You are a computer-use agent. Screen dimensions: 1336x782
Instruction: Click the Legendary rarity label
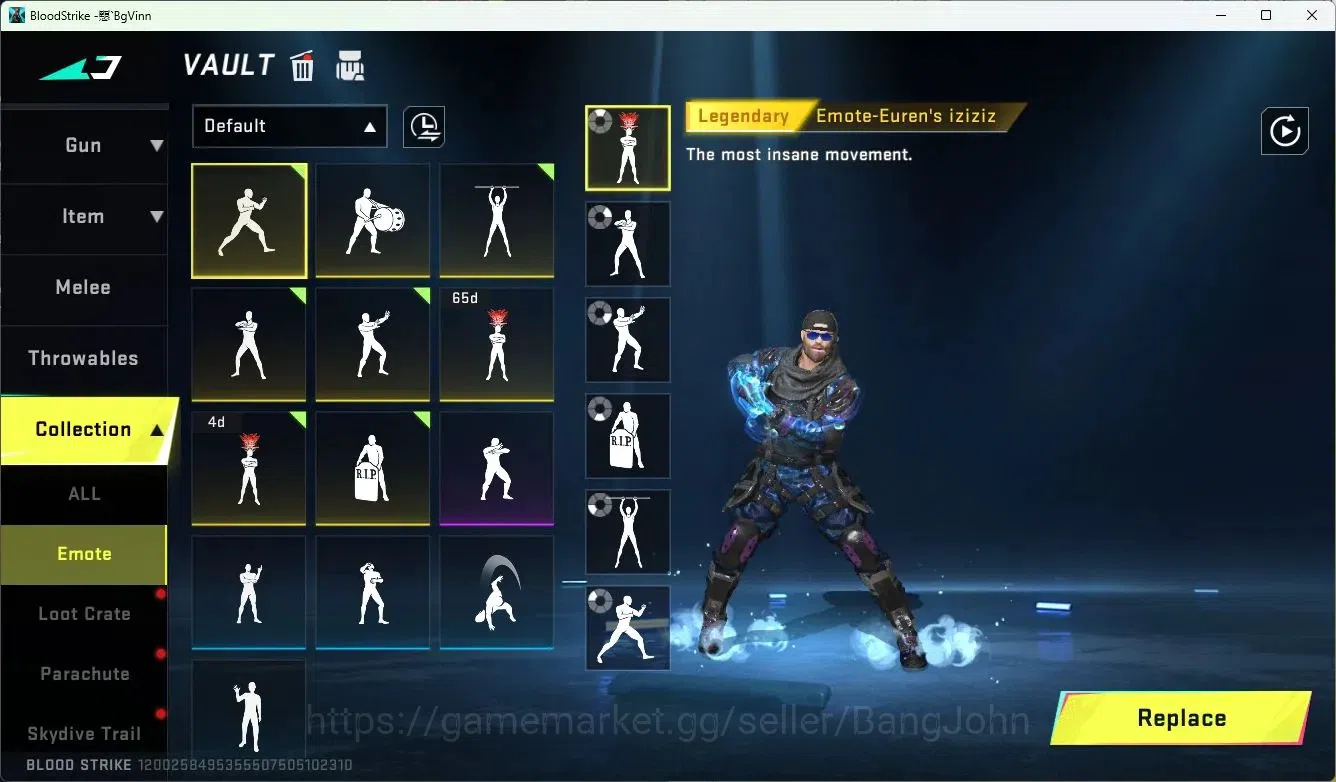(743, 117)
